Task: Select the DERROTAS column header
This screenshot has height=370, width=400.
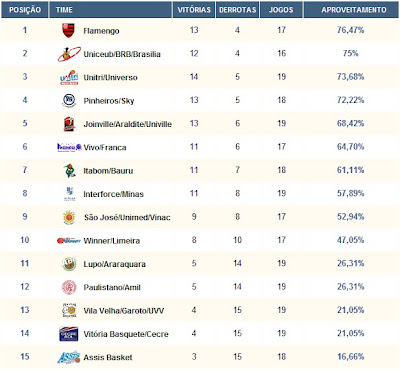Action: 237,10
